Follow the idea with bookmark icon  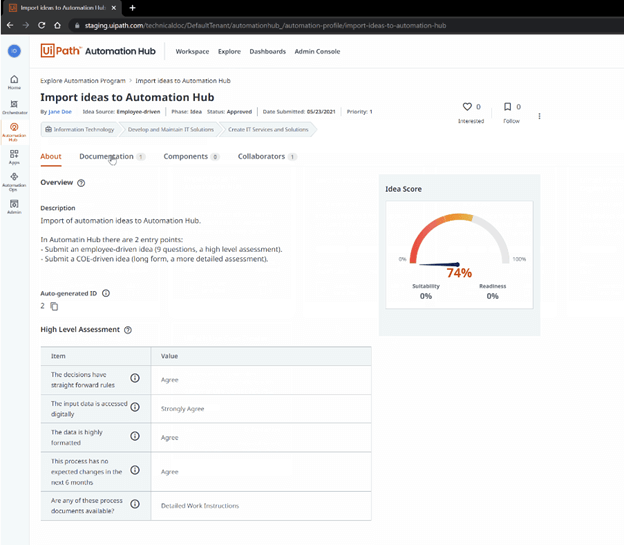tap(507, 107)
